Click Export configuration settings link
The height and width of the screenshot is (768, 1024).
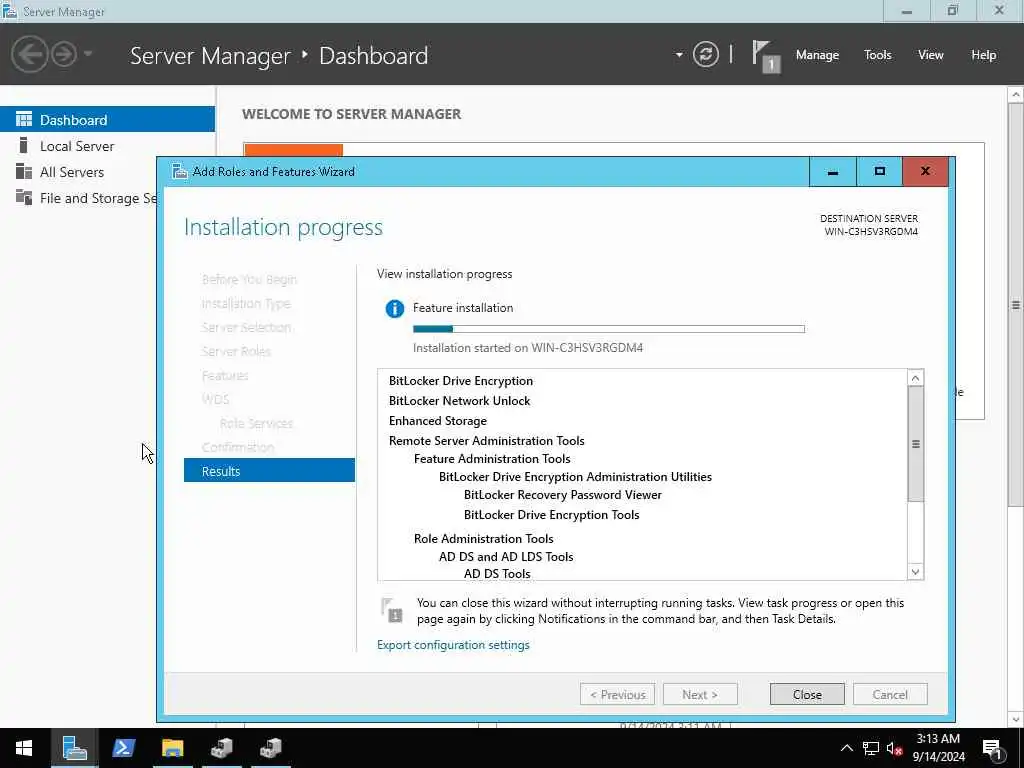[453, 645]
